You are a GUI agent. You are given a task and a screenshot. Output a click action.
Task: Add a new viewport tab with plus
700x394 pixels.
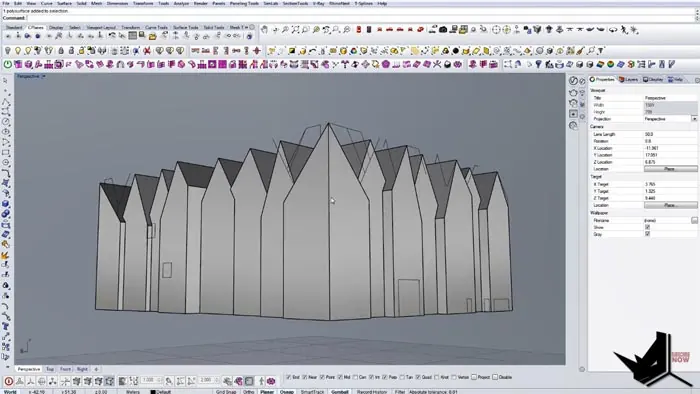(x=96, y=369)
